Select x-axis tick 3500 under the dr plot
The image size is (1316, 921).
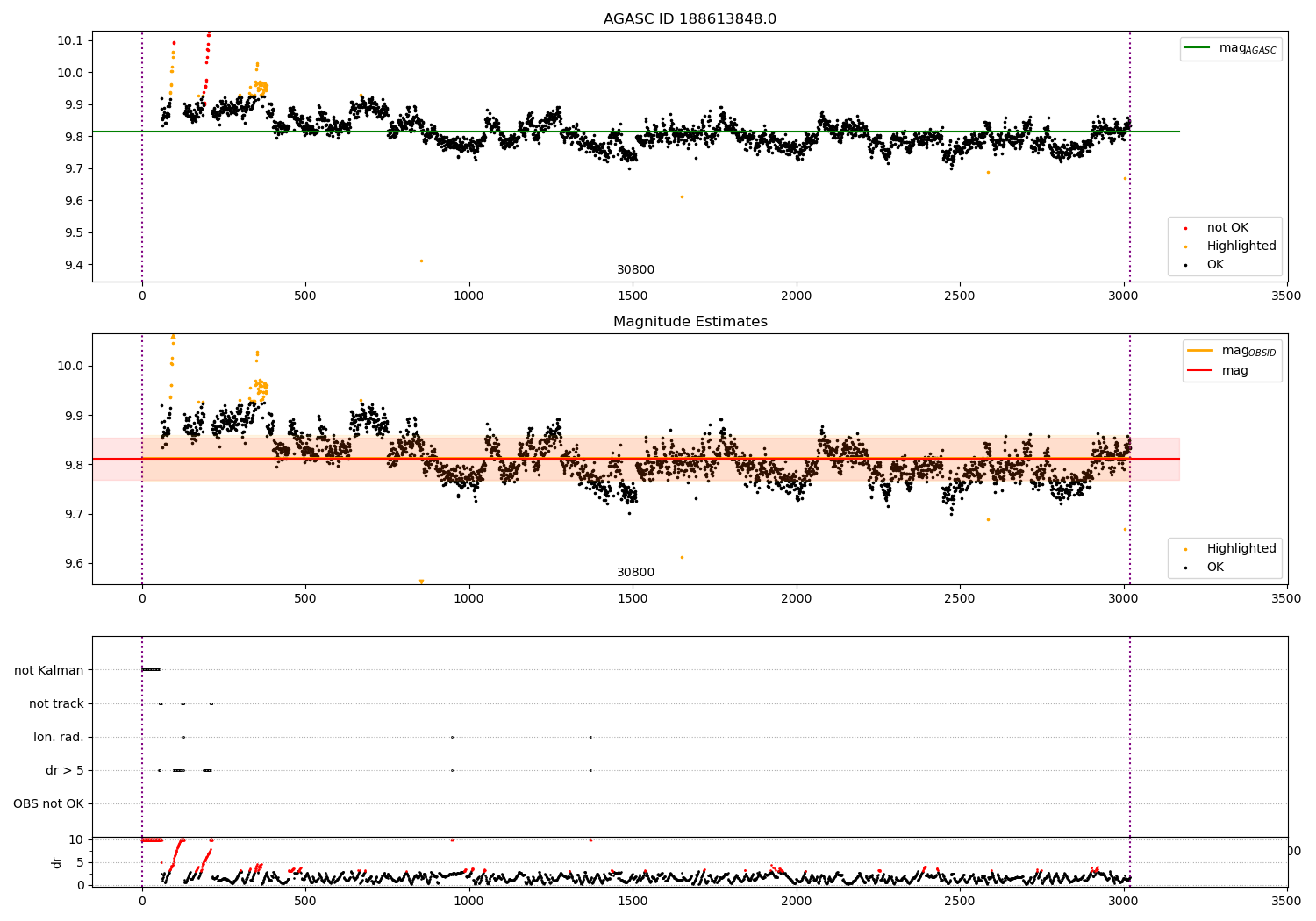[1287, 901]
